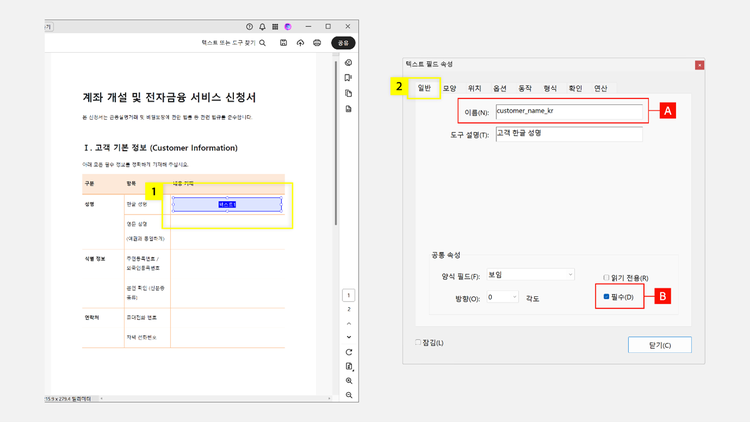
Task: Close the text field properties dialog with red X
Action: tap(699, 65)
